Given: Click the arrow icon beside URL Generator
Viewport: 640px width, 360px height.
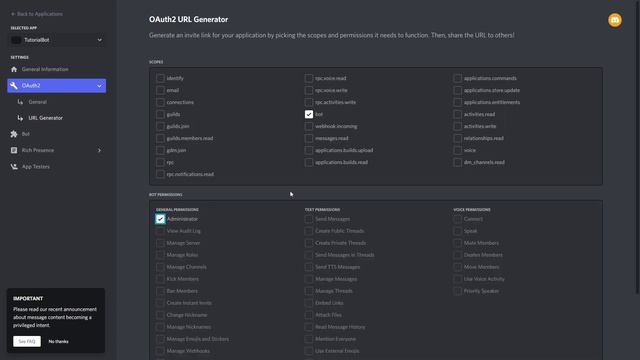Looking at the screenshot, I should click(x=20, y=118).
